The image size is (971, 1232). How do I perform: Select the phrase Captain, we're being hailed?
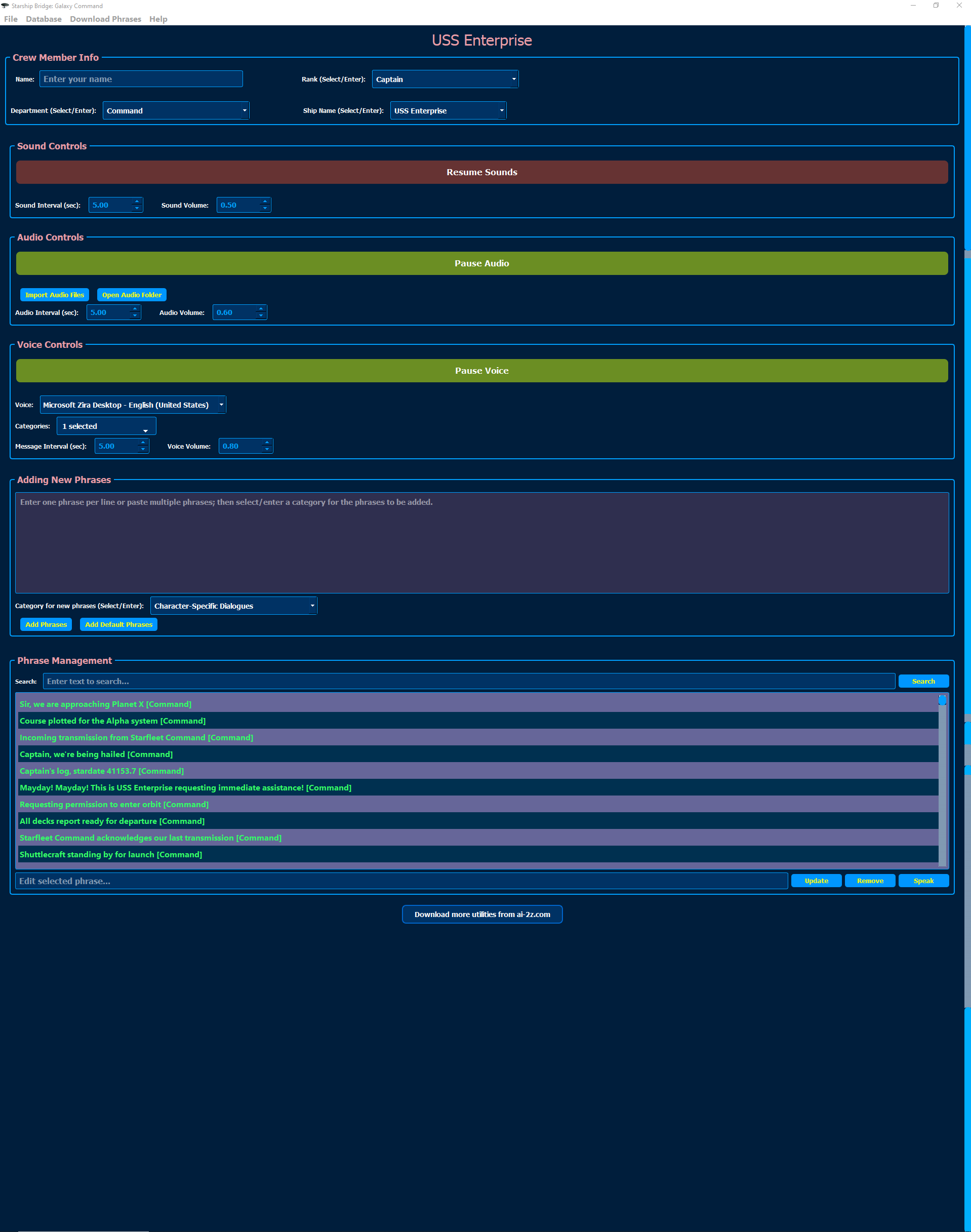click(x=96, y=754)
